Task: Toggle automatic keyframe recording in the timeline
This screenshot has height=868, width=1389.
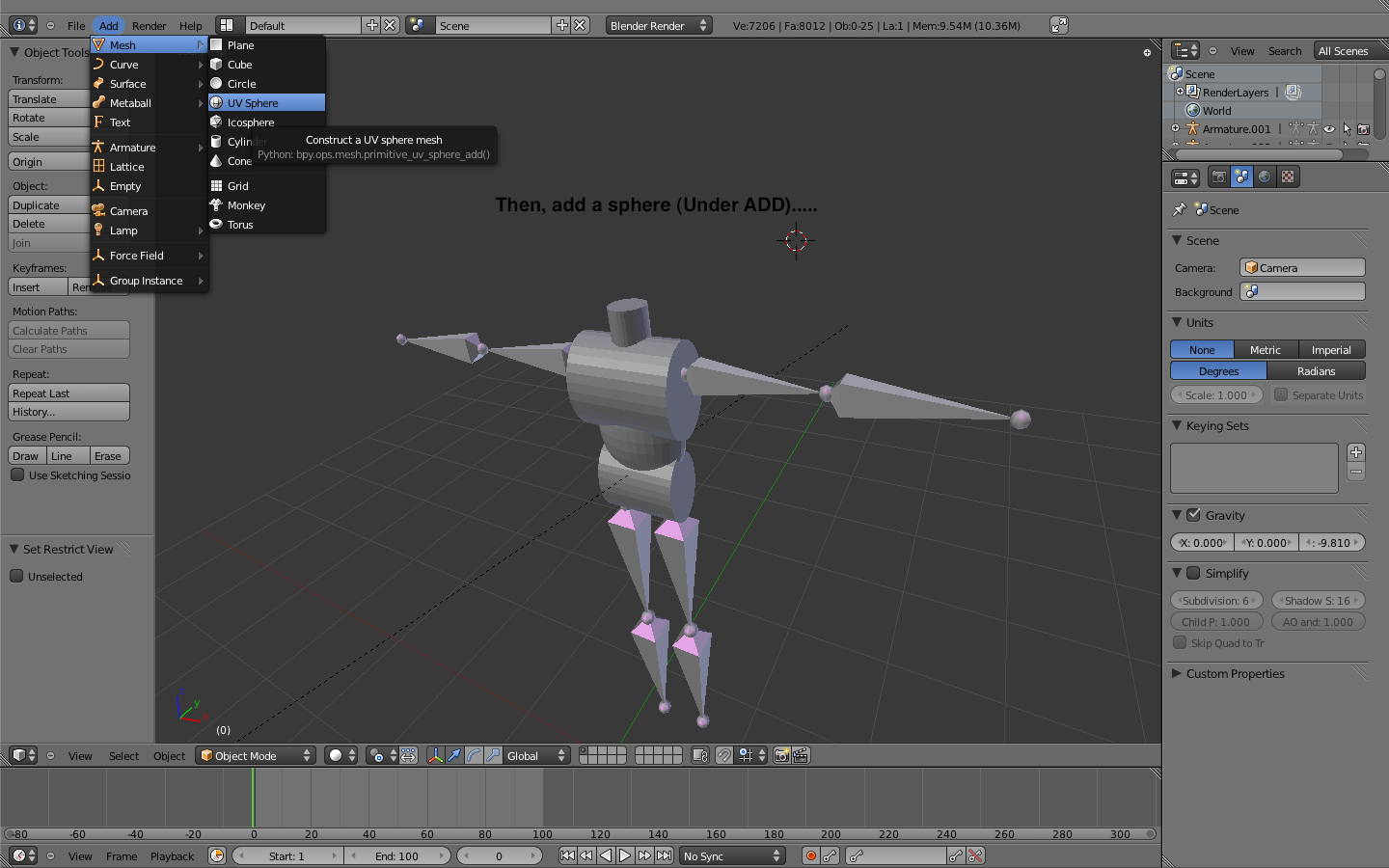Action: tap(810, 855)
